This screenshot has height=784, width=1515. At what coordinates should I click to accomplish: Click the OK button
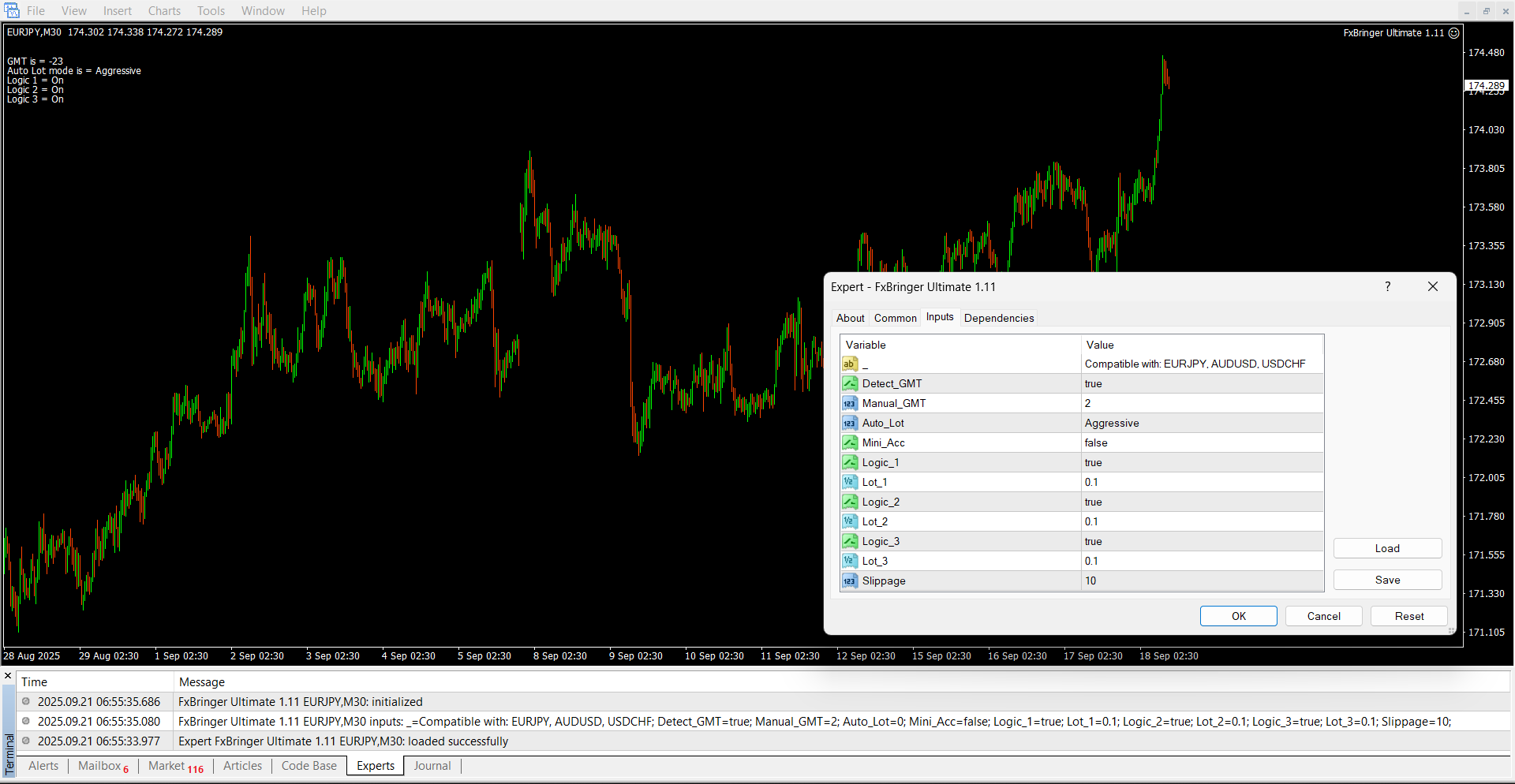pos(1238,616)
